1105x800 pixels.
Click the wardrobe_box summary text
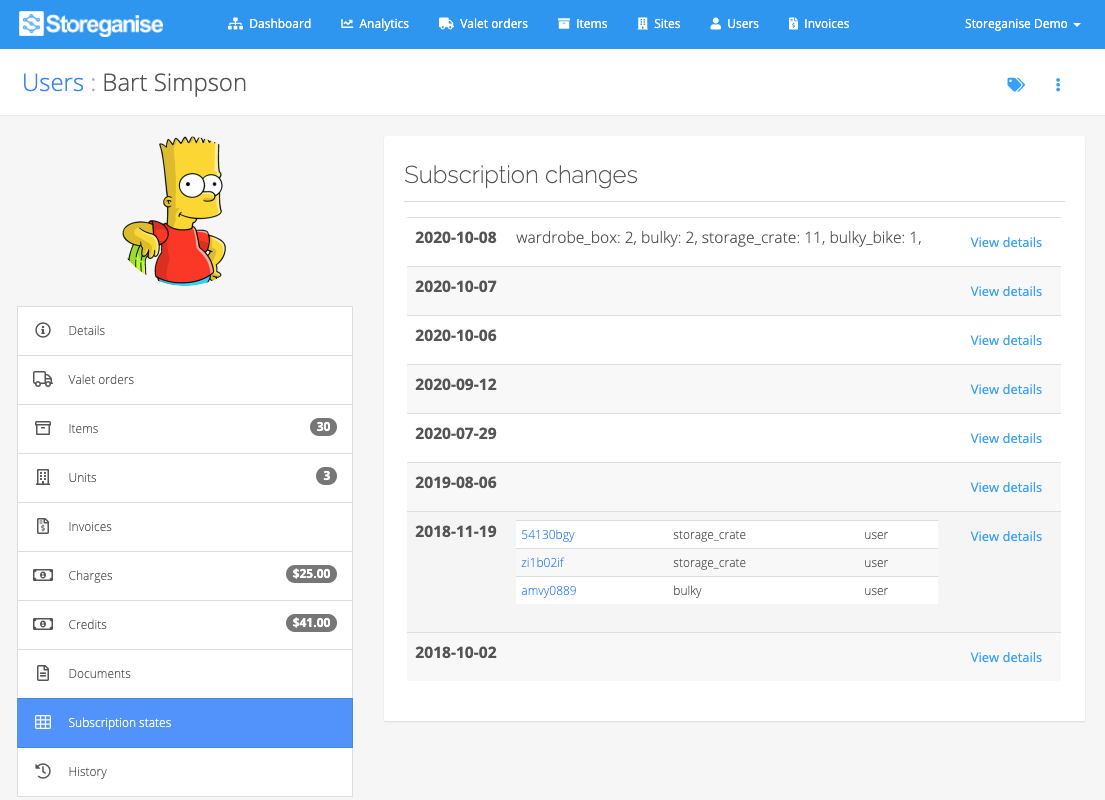pos(718,238)
